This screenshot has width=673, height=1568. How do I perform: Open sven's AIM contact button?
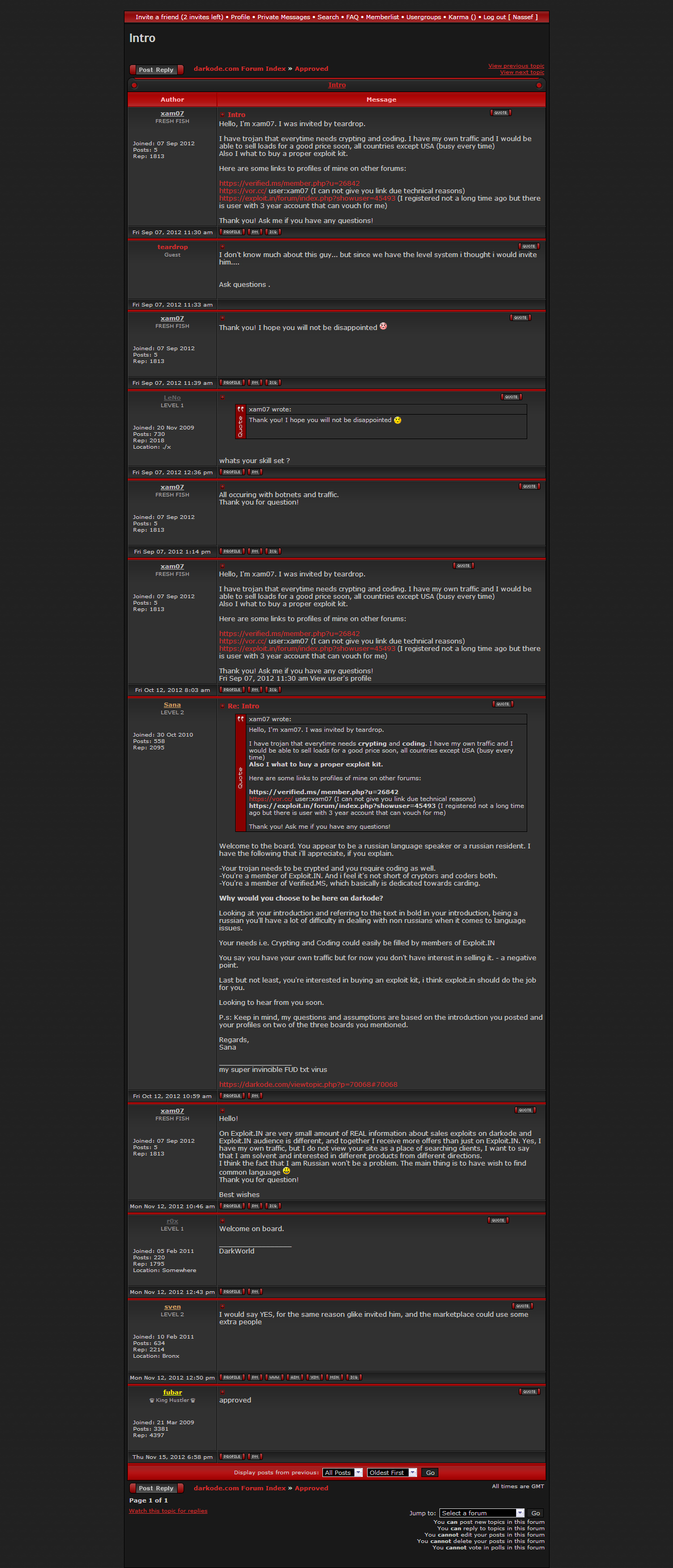pyautogui.click(x=295, y=1377)
